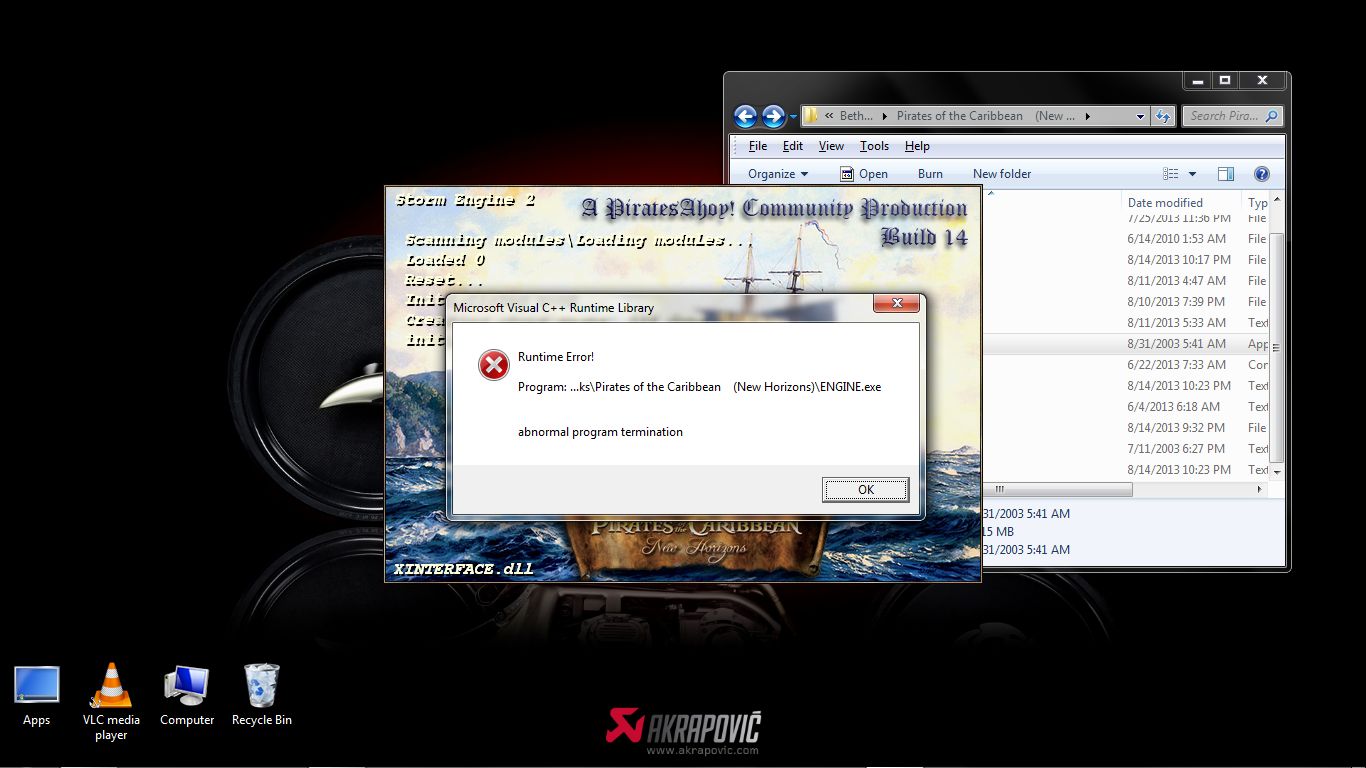This screenshot has height=768, width=1366.
Task: Select the file row dated 8/14/2013 9:32 PM
Action: (1127, 428)
